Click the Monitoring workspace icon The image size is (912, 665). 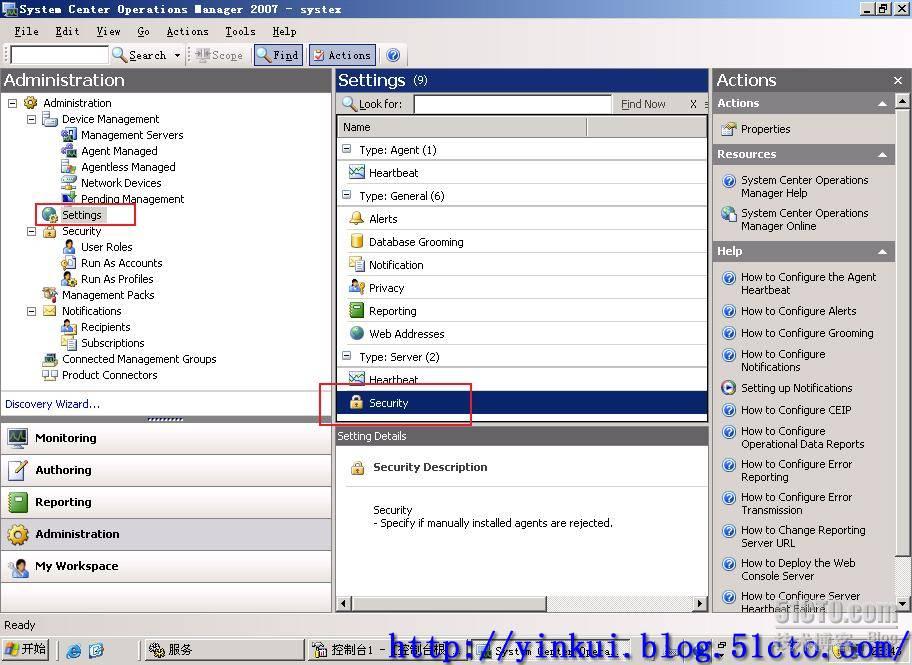(18, 438)
